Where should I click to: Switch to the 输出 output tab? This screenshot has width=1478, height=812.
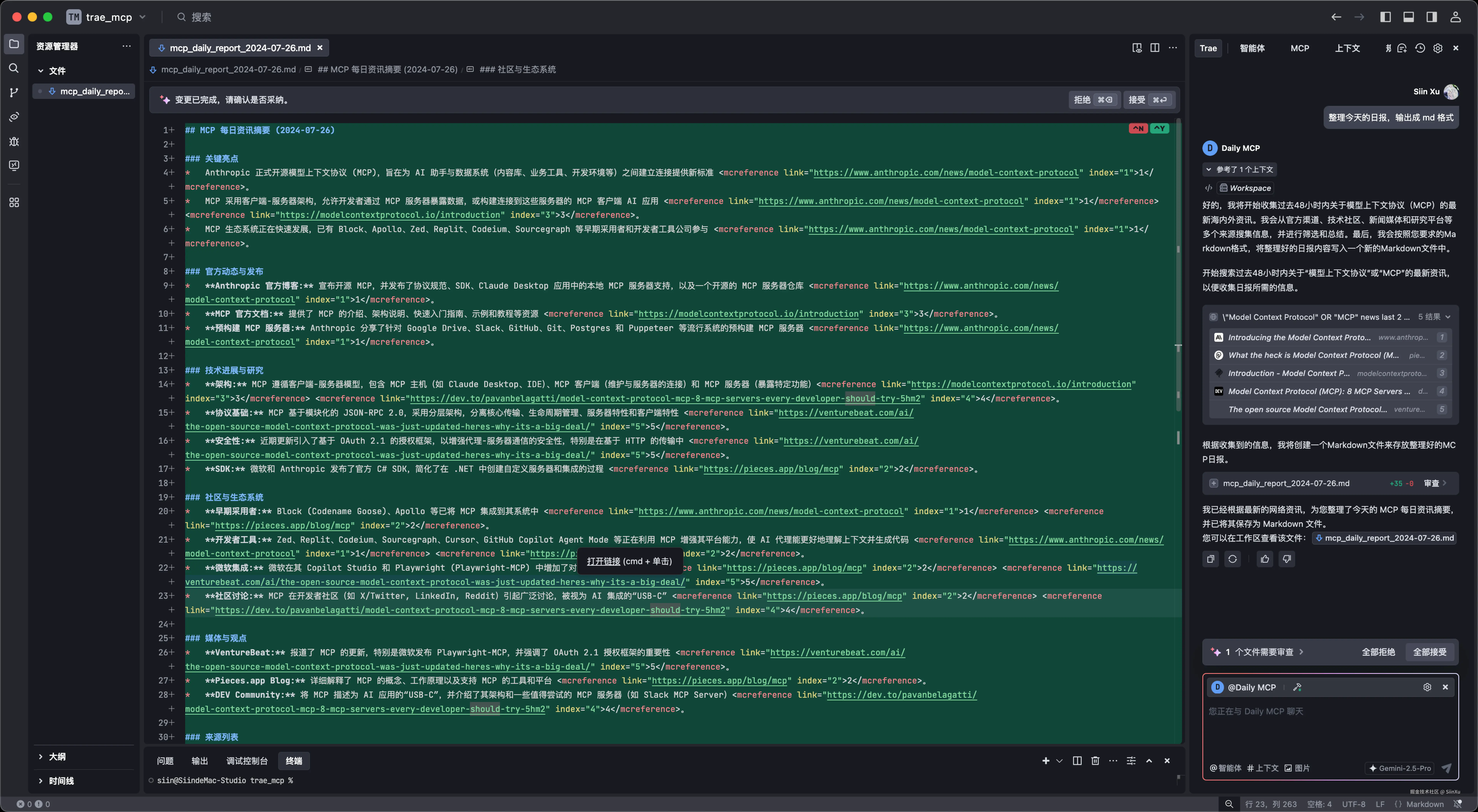tap(200, 761)
